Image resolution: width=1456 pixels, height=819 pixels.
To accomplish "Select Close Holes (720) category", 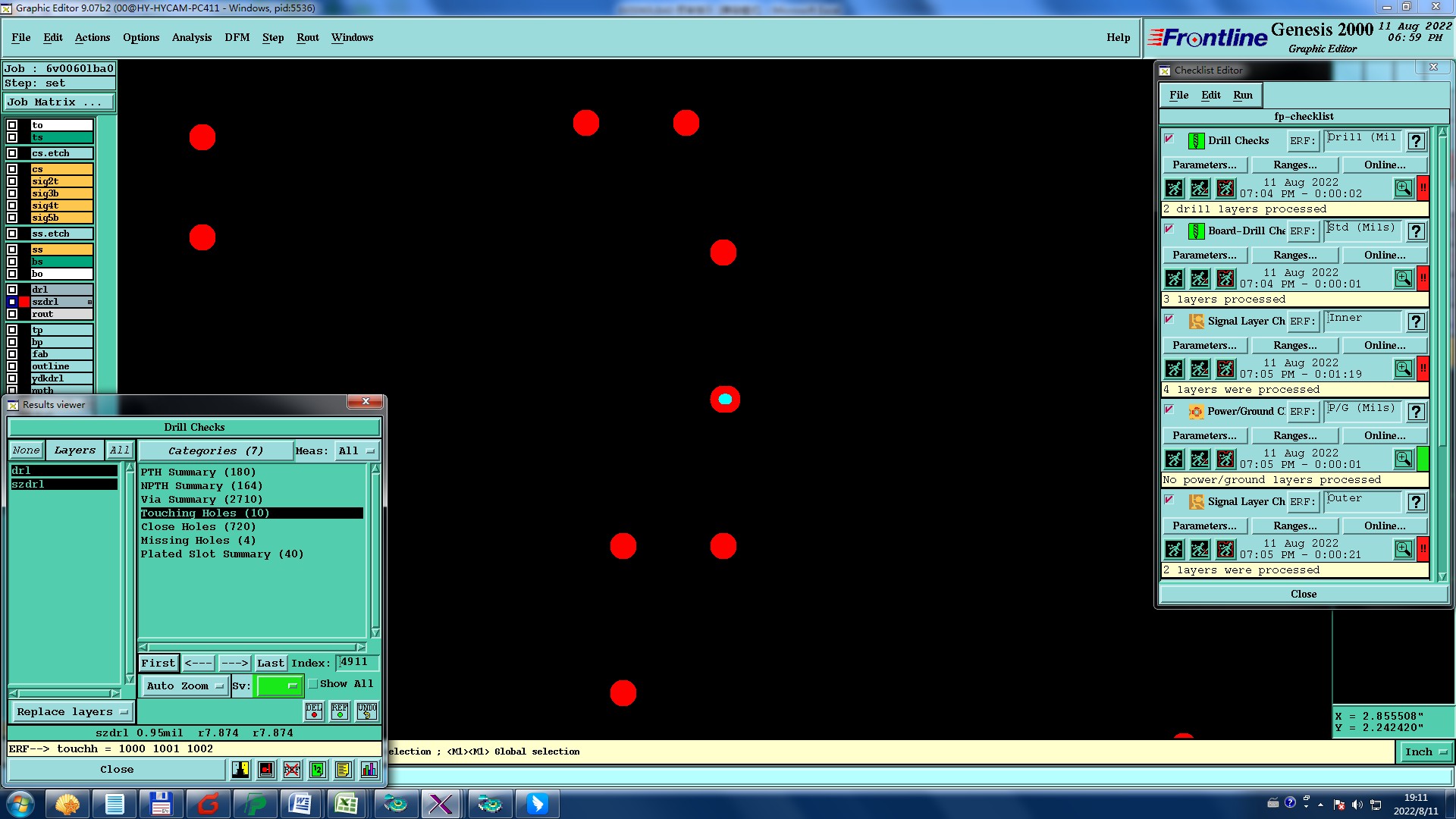I will 198,527.
